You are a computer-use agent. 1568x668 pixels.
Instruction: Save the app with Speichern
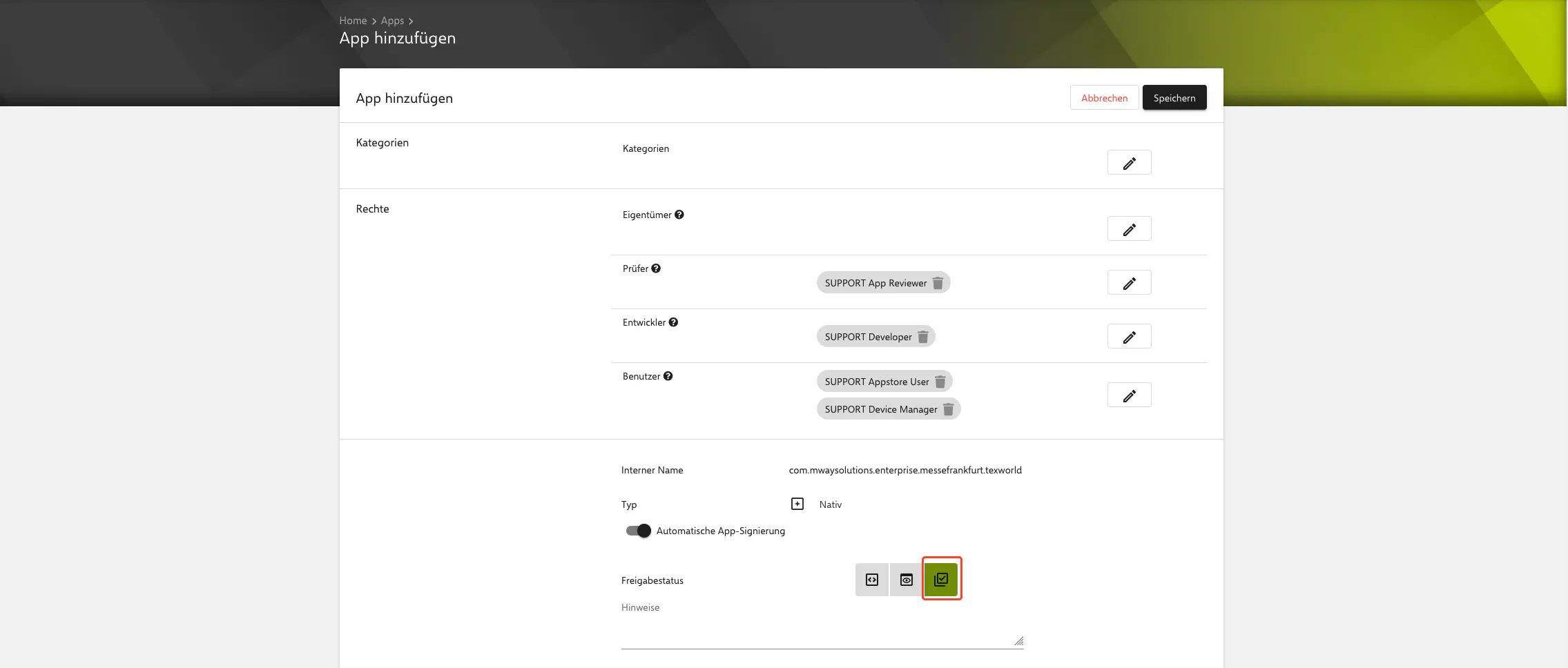pyautogui.click(x=1174, y=98)
